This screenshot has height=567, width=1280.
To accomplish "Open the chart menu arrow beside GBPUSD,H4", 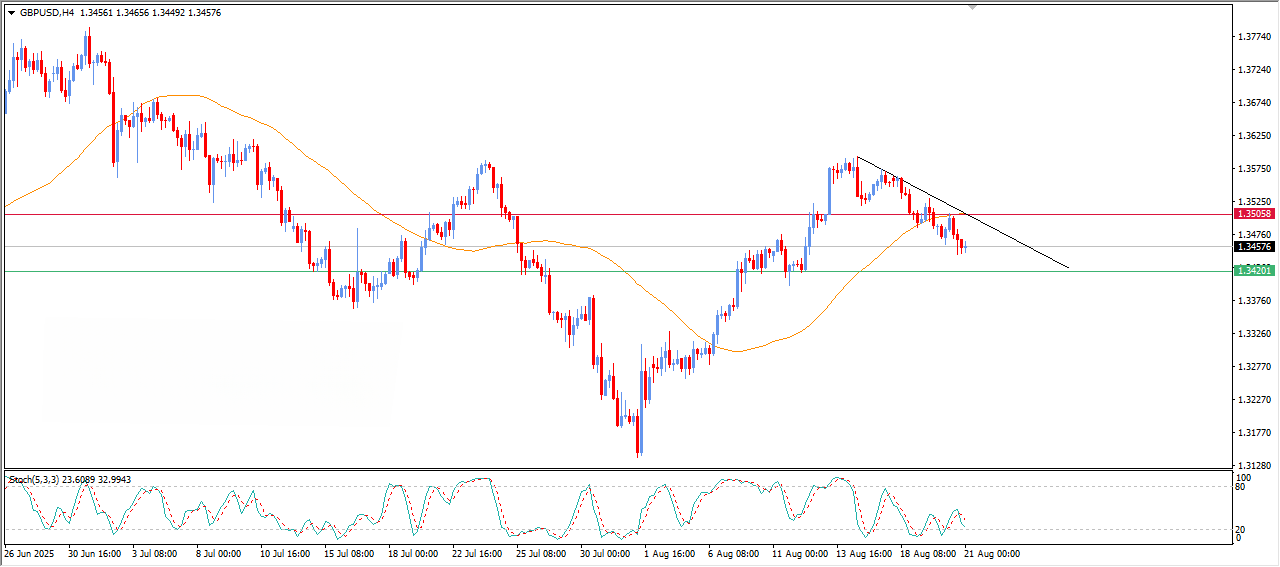I will tap(11, 13).
